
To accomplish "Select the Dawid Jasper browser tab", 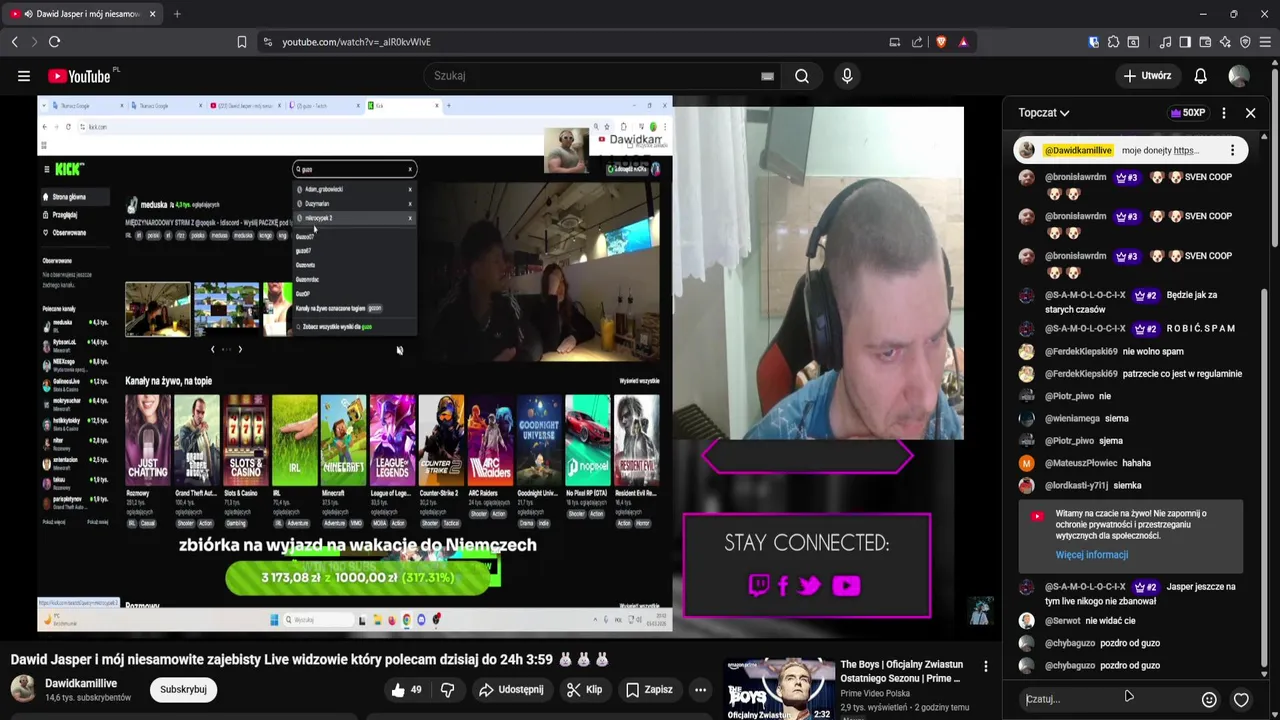I will [82, 14].
